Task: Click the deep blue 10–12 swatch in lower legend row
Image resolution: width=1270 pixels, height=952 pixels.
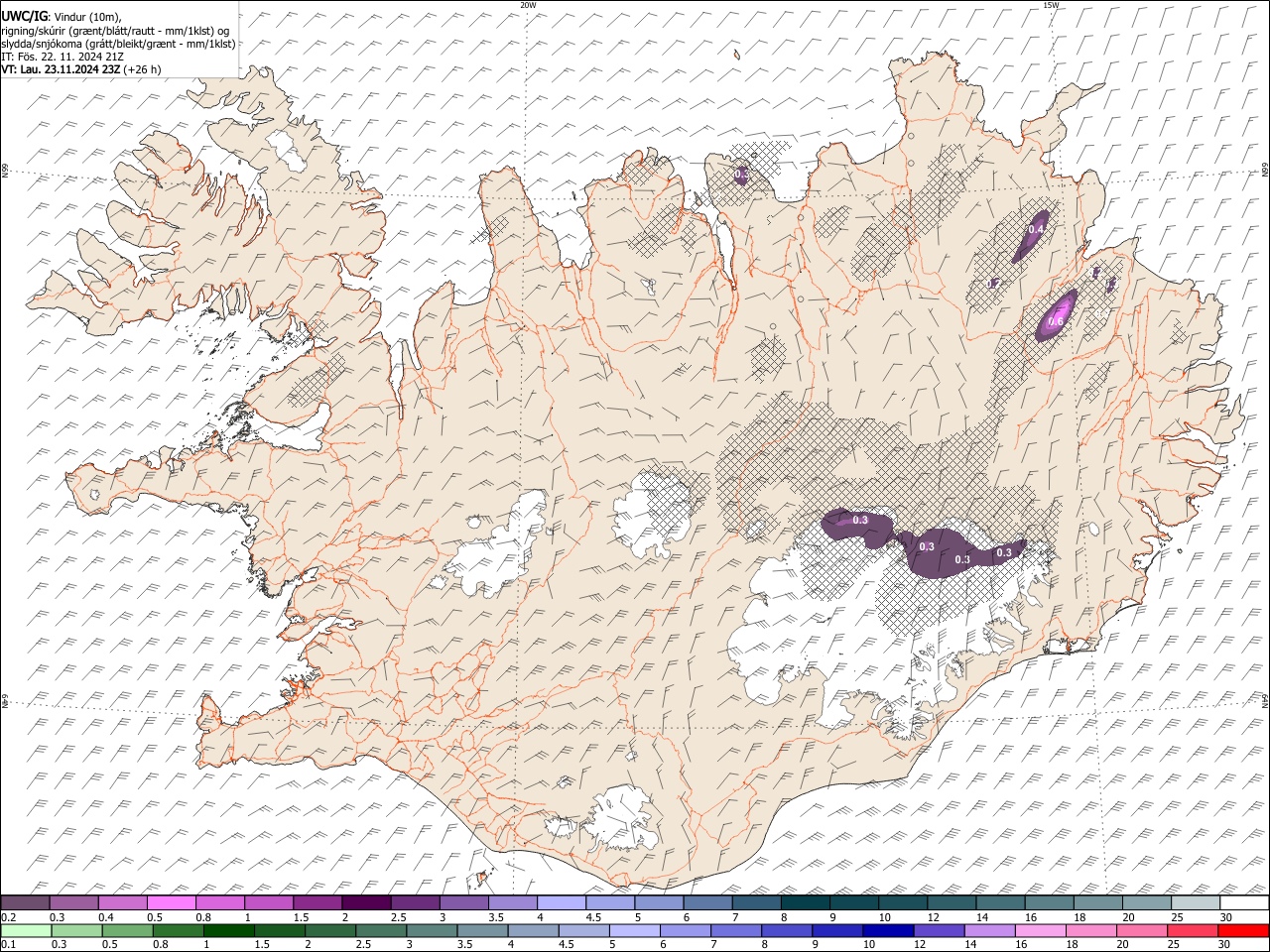Action: click(x=887, y=930)
